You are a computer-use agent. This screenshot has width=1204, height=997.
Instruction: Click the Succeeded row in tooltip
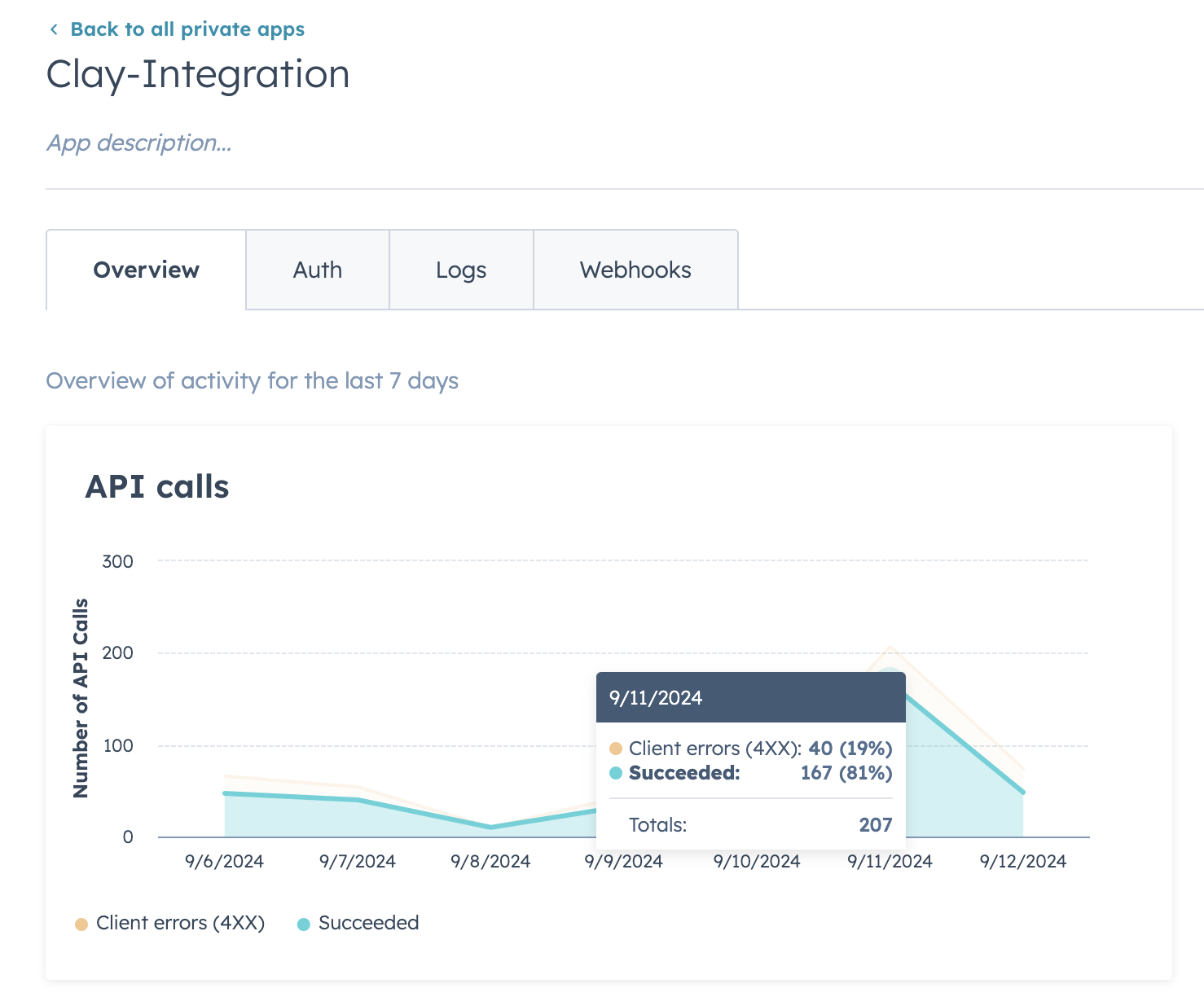click(751, 773)
